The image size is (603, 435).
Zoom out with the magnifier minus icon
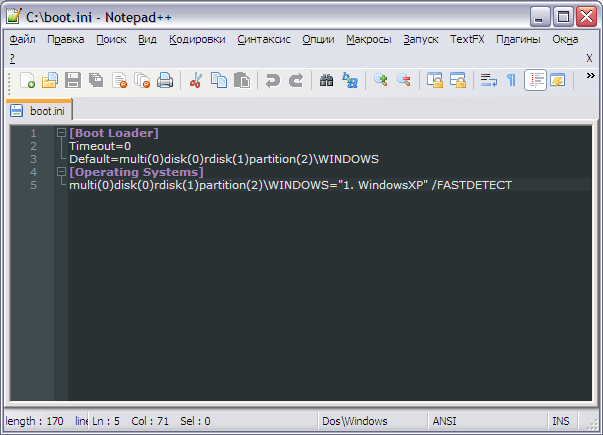pyautogui.click(x=404, y=80)
